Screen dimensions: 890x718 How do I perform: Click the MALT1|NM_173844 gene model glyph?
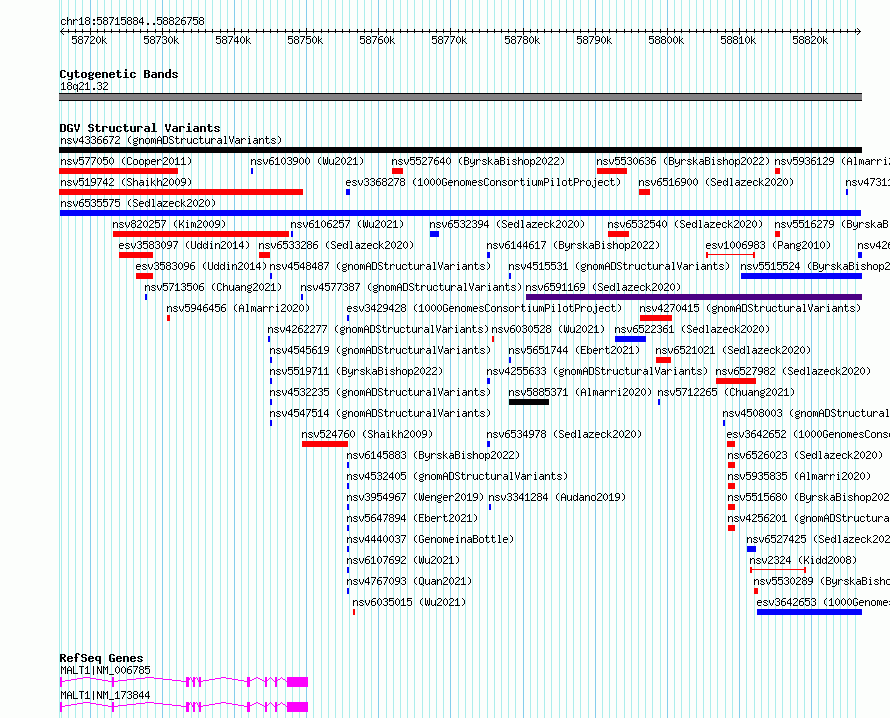(x=184, y=707)
